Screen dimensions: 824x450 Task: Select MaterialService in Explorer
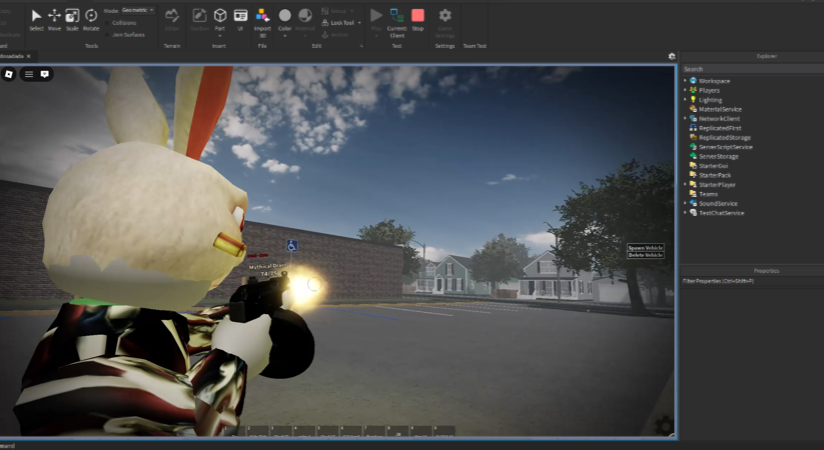click(720, 109)
